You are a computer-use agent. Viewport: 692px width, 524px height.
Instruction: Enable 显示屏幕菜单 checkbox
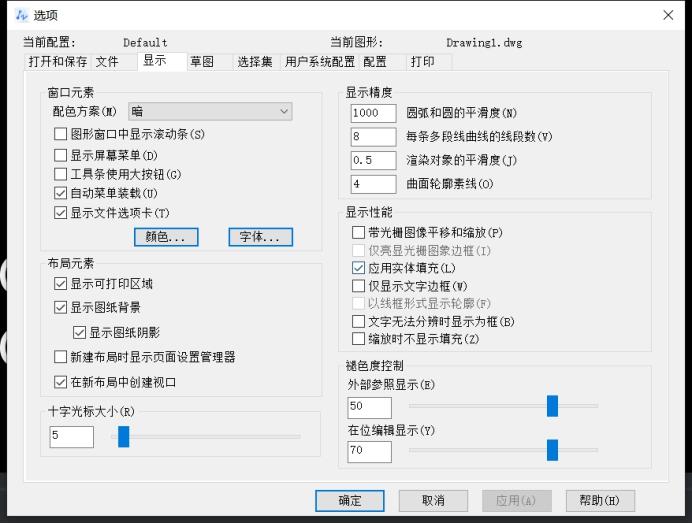[x=60, y=155]
